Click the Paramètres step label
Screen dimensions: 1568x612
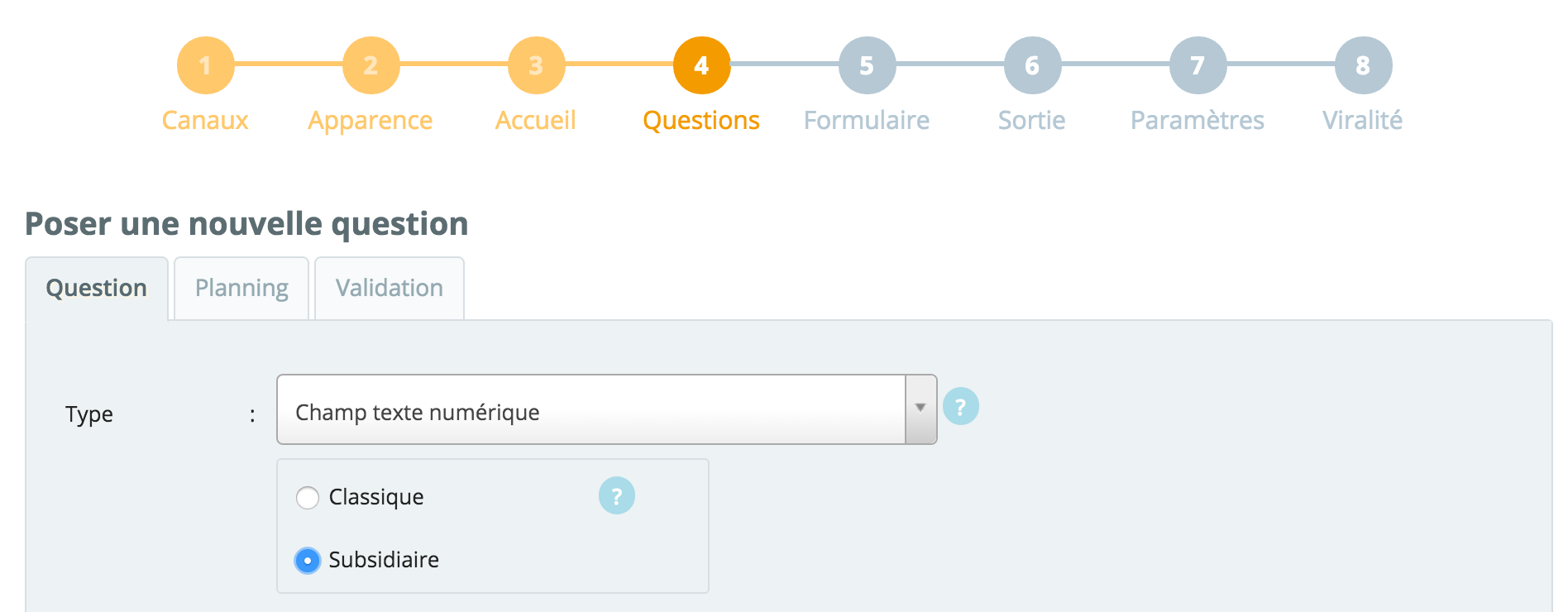coord(1198,121)
